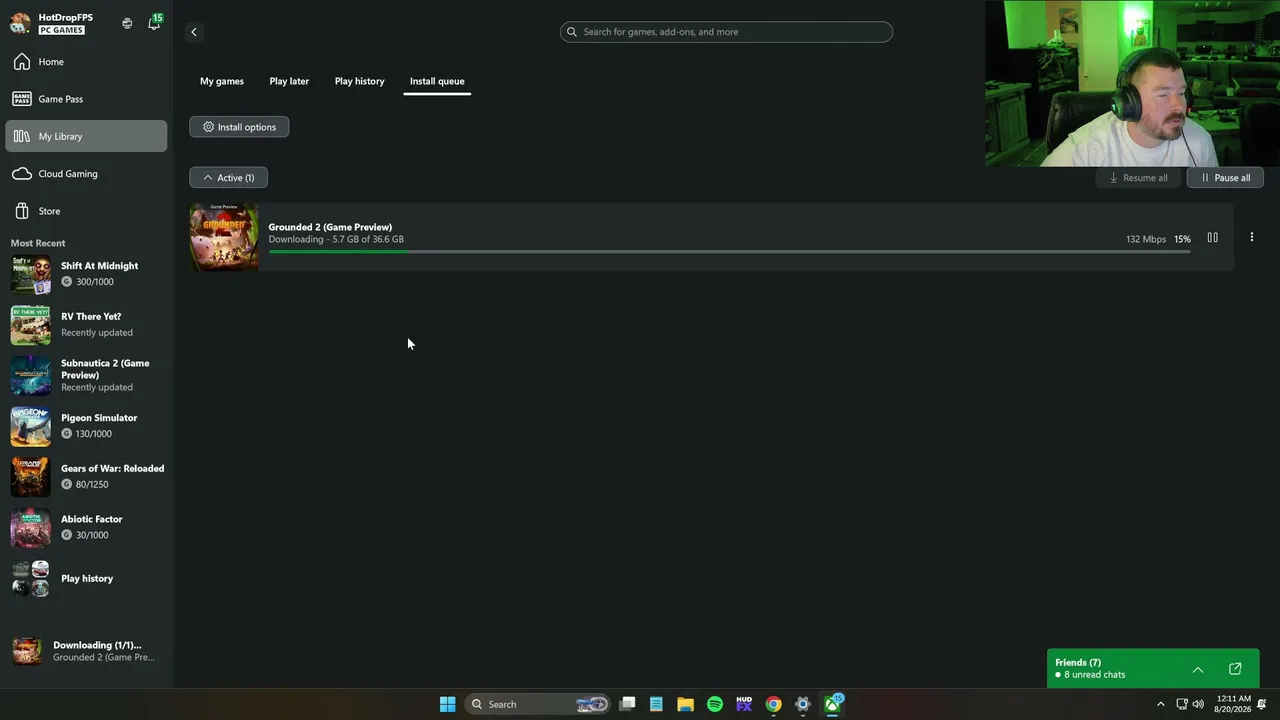This screenshot has height=720, width=1280.
Task: Open Pigeon Simulator from Most Recent
Action: (x=88, y=426)
